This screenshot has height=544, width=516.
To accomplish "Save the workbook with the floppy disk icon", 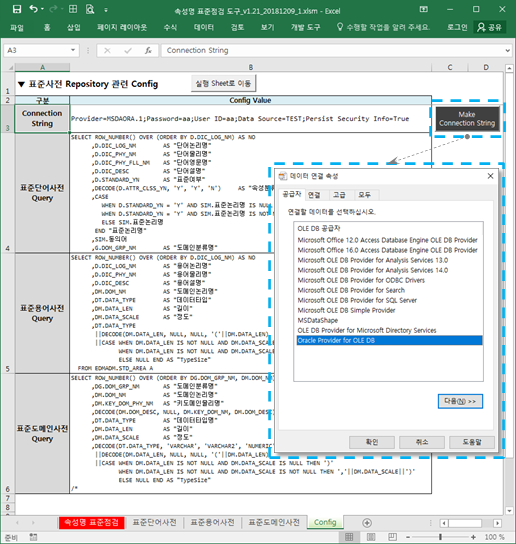I will pyautogui.click(x=17, y=9).
